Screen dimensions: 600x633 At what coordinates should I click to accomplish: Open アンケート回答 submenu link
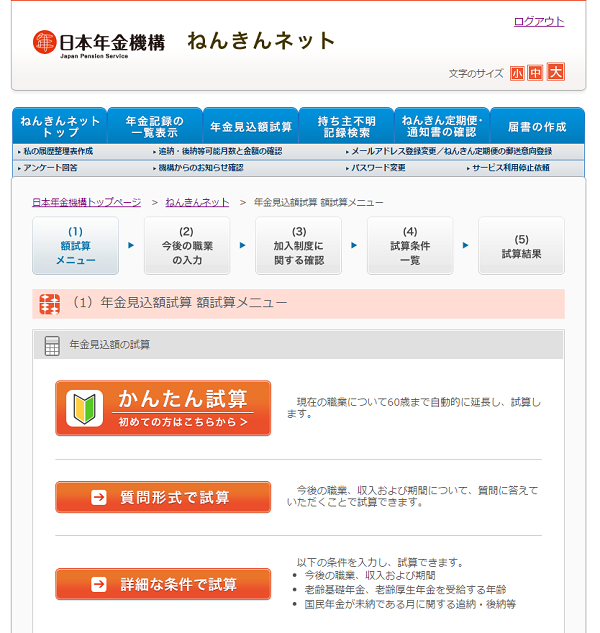point(48,168)
